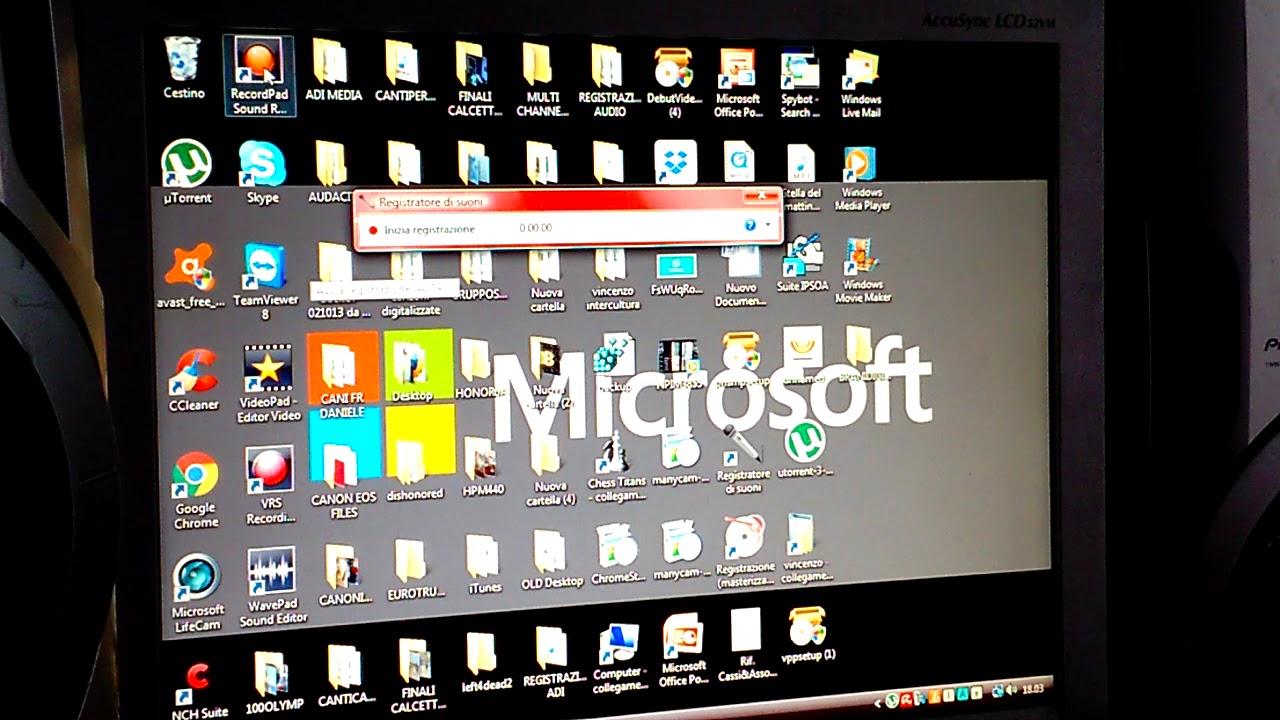Select the Registratore di suoni desktop shortcut
The height and width of the screenshot is (720, 1280).
click(743, 460)
